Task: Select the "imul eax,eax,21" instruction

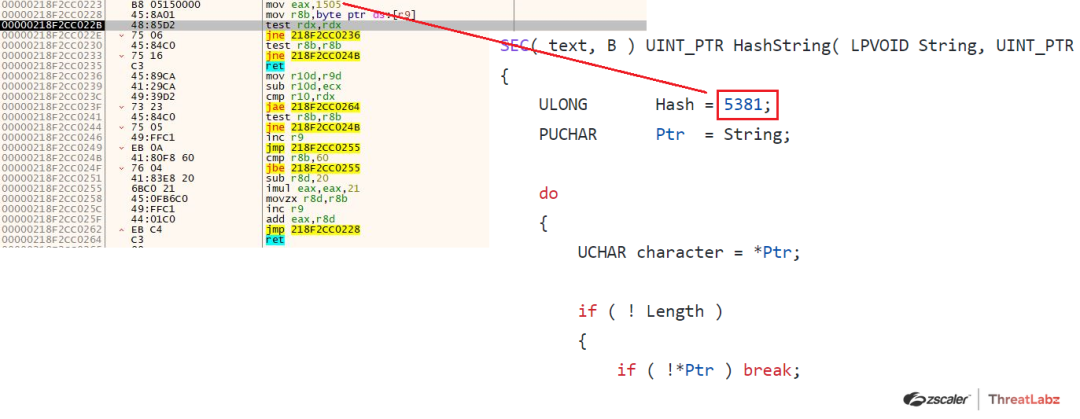Action: pos(302,188)
